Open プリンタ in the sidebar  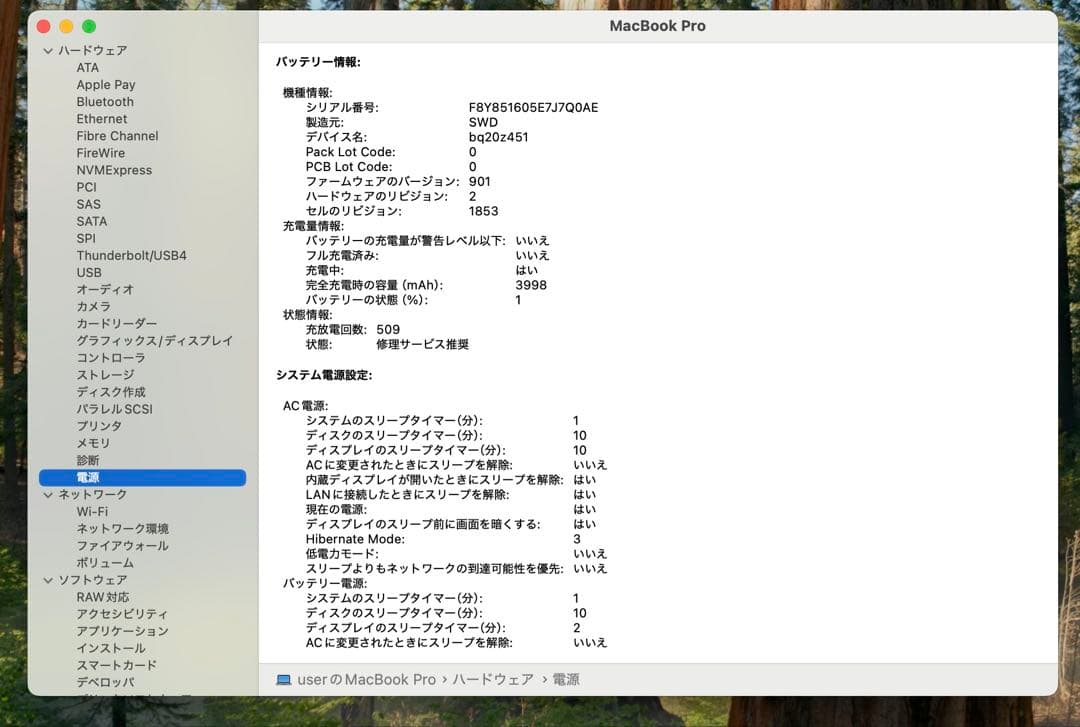click(x=98, y=426)
